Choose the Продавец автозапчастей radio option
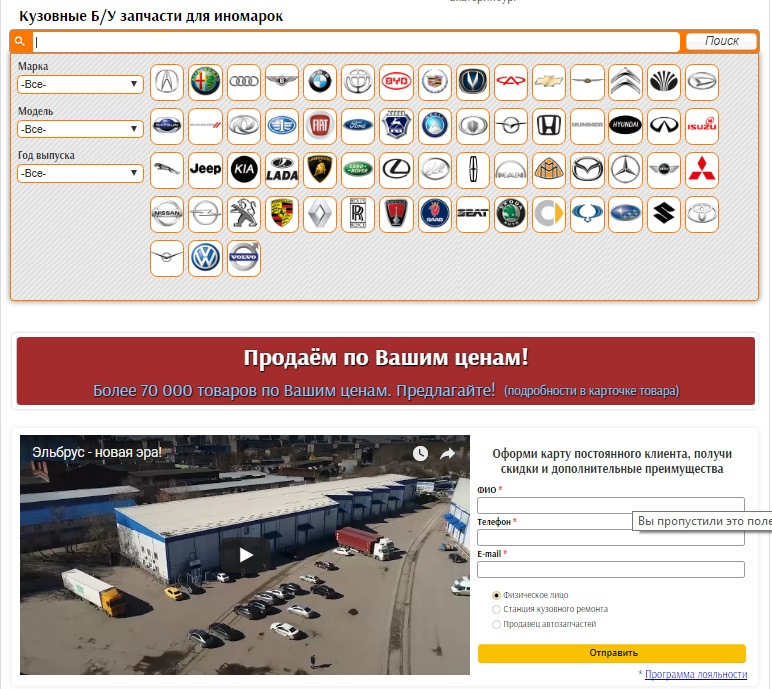 [x=496, y=624]
